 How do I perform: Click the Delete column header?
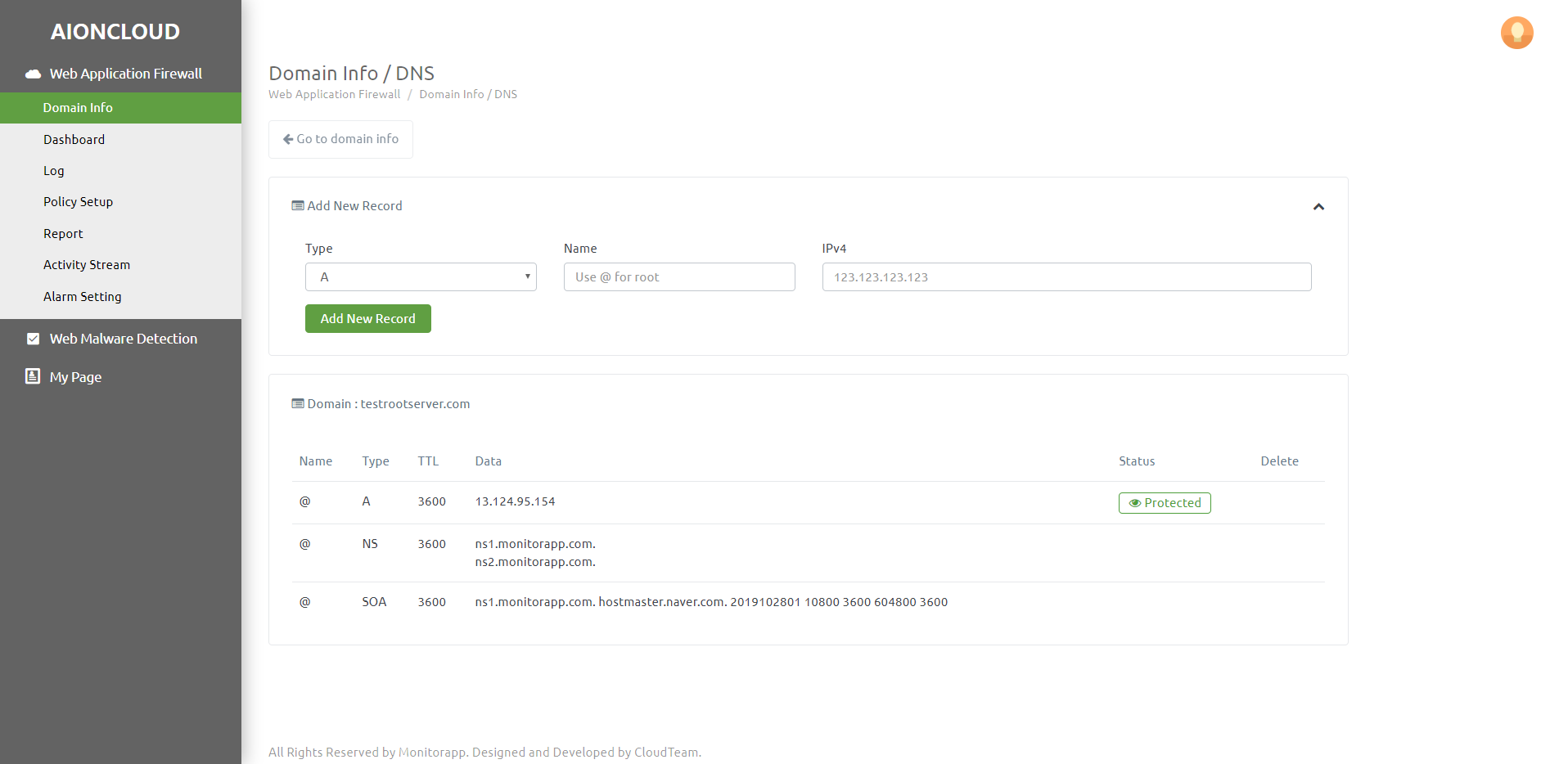coord(1279,461)
